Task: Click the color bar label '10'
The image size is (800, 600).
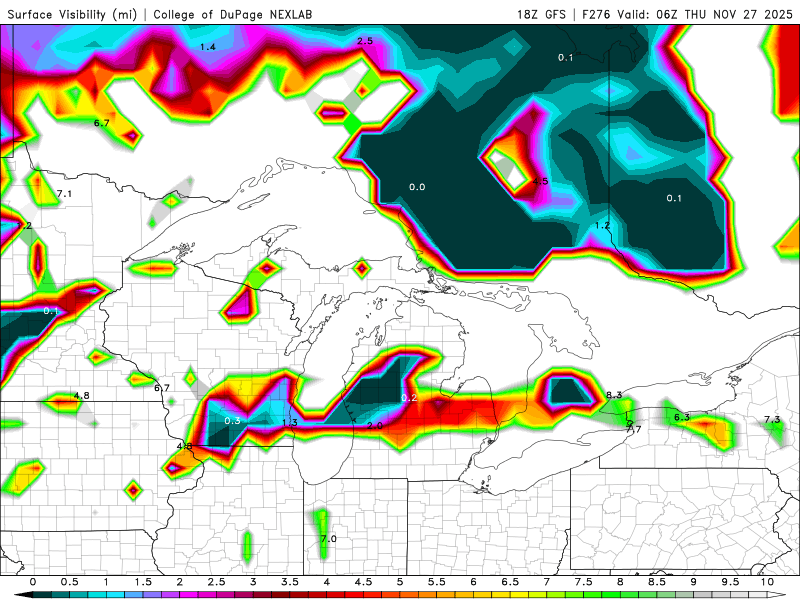Action: [x=767, y=582]
